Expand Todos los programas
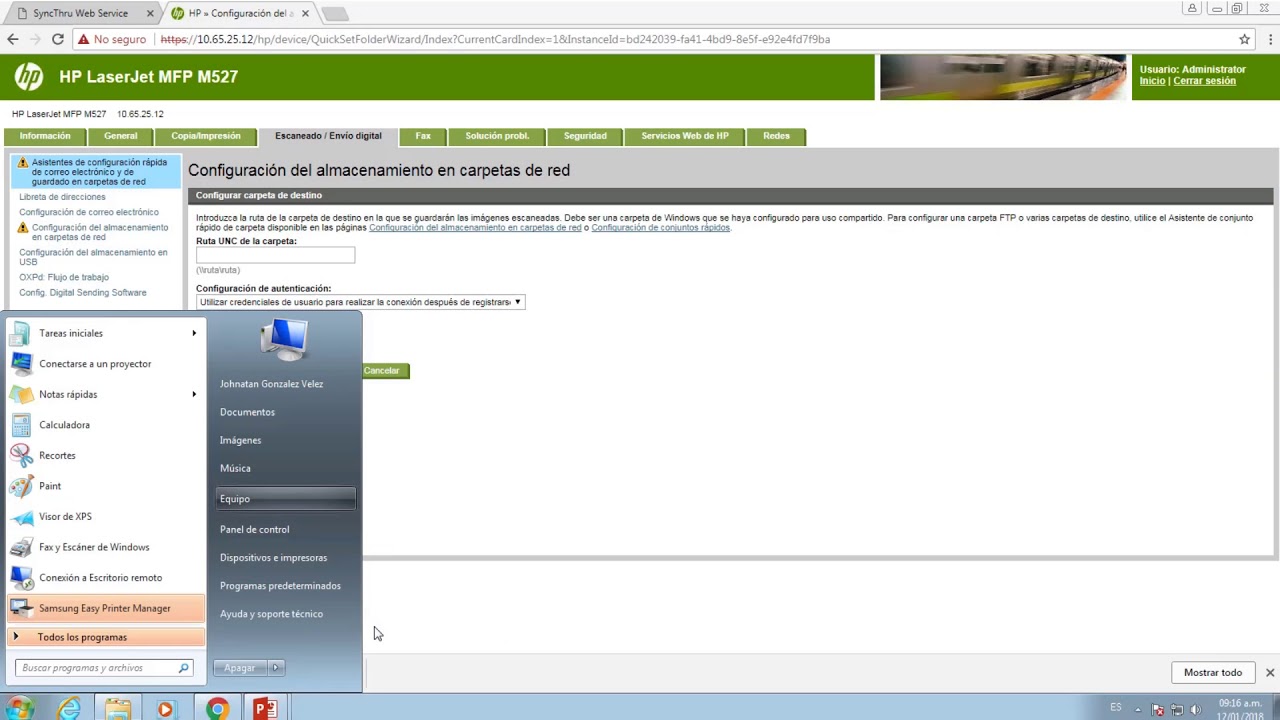1280x720 pixels. [105, 637]
